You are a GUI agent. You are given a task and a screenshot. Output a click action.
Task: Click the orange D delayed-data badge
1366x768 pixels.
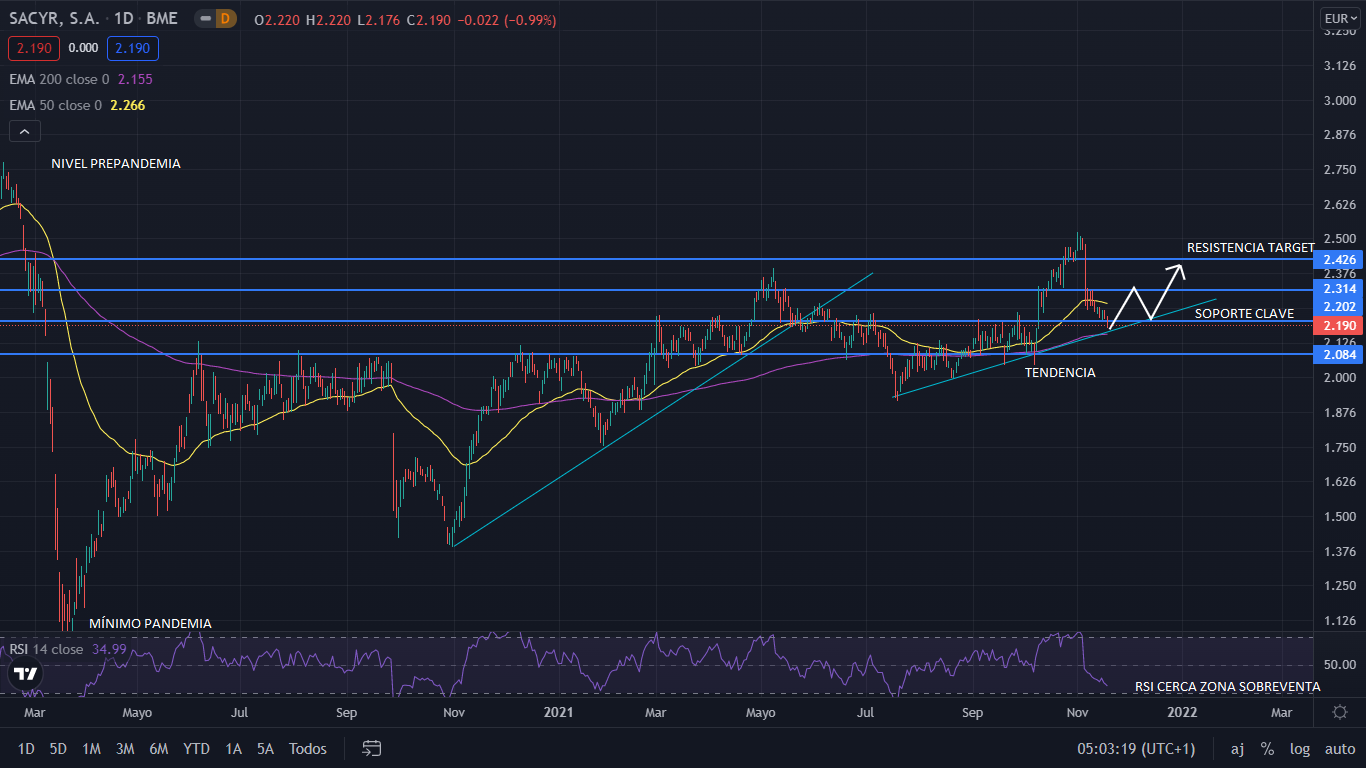(225, 20)
